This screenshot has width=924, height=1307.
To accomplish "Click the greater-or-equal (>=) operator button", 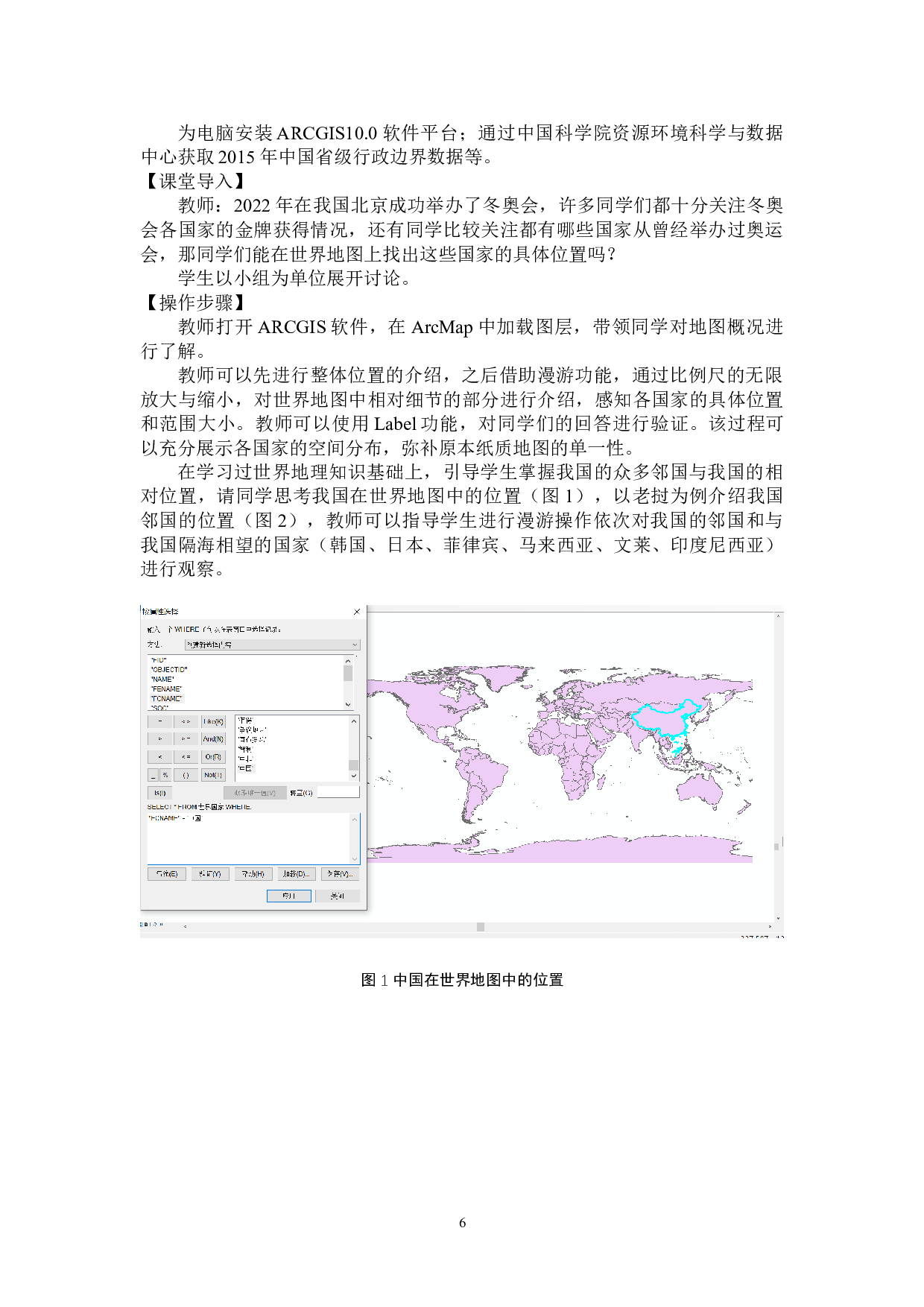I will click(x=186, y=739).
